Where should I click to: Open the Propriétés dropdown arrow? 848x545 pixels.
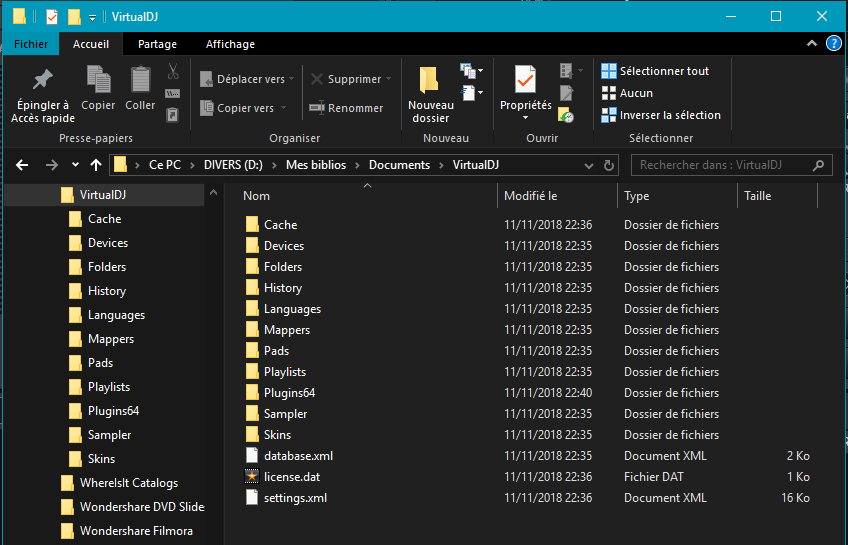click(525, 118)
